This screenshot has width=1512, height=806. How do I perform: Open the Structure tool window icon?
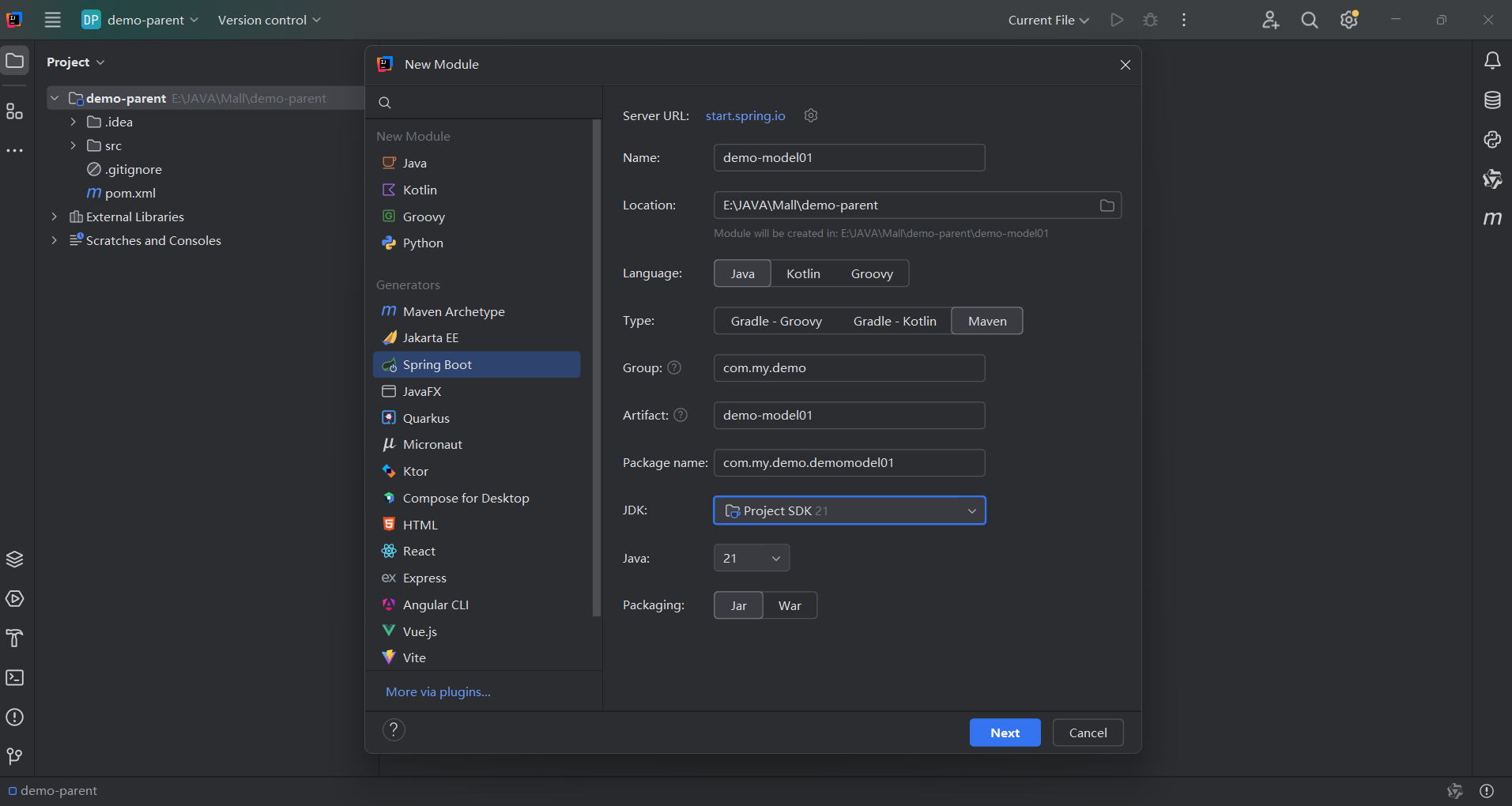click(15, 111)
